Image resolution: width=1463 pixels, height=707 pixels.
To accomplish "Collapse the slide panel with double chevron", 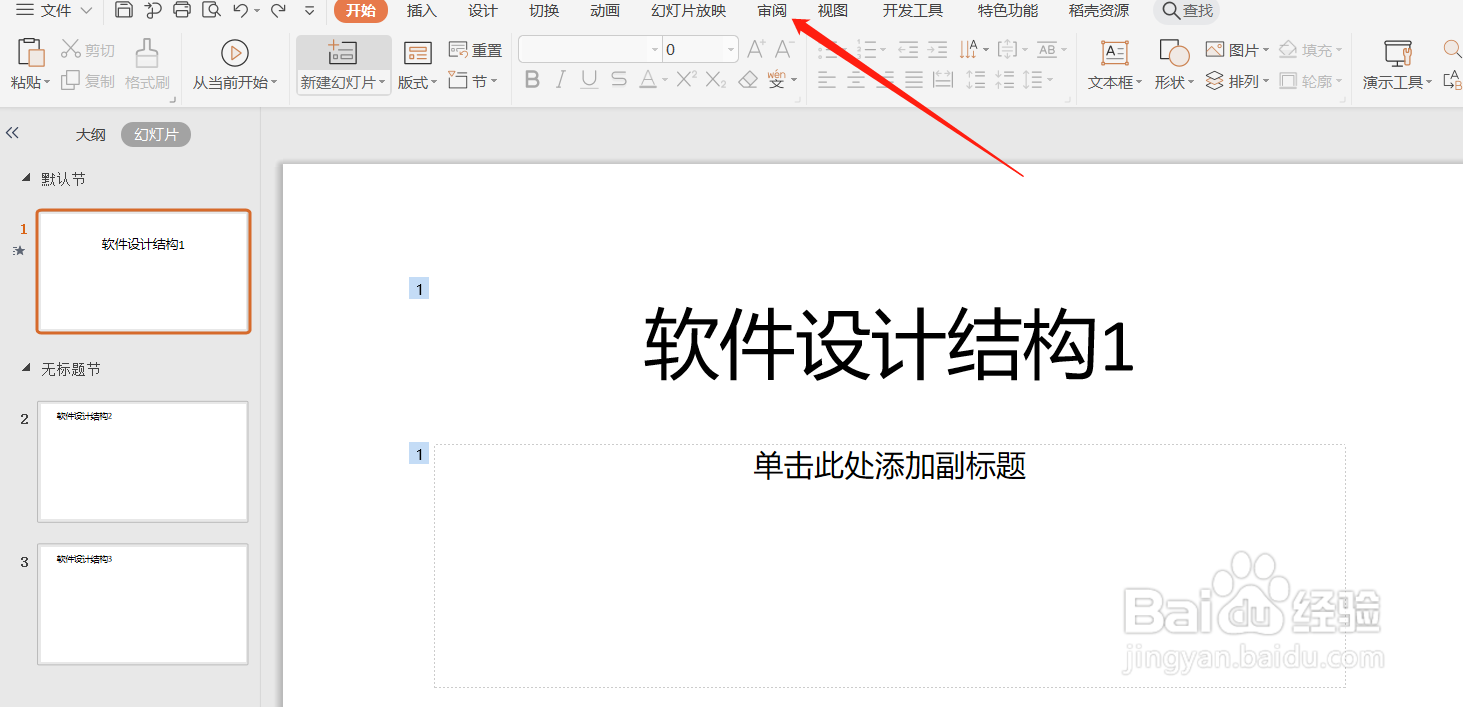I will [x=13, y=133].
